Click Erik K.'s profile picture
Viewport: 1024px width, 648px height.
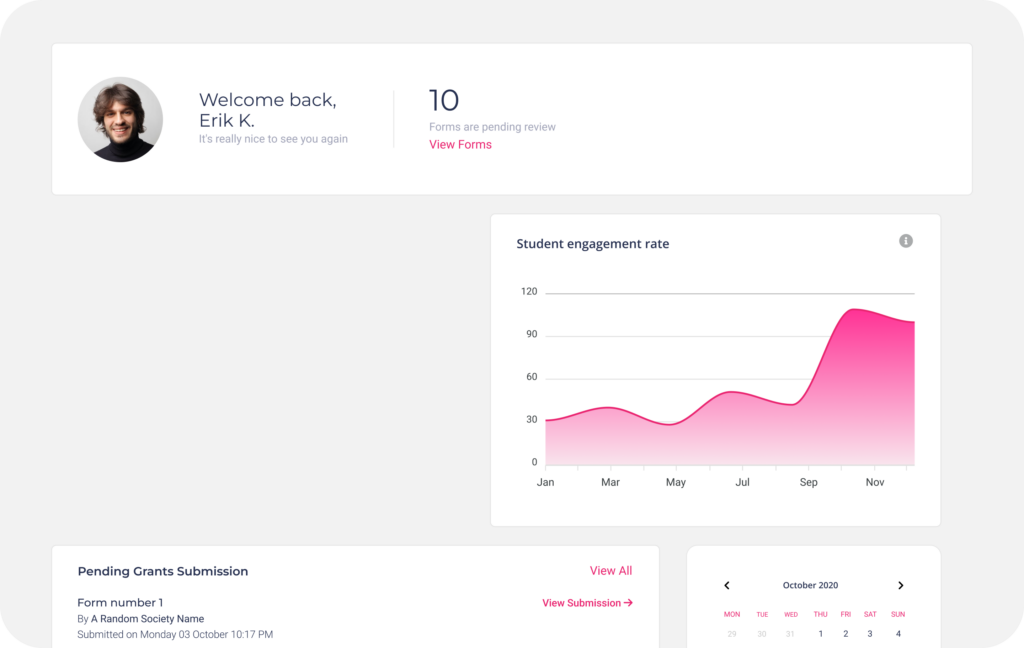[x=120, y=119]
